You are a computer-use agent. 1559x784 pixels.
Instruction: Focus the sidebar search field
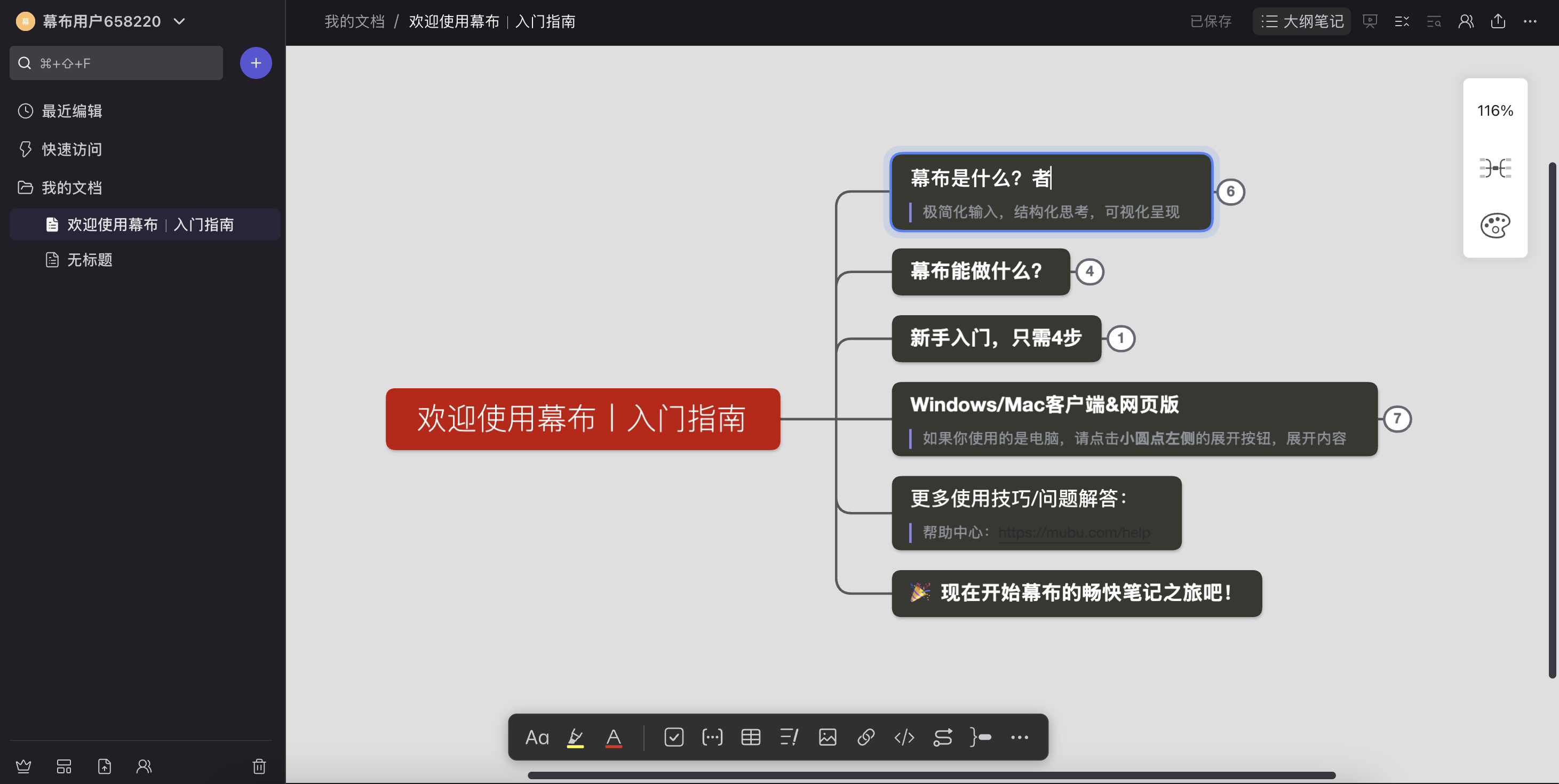pyautogui.click(x=116, y=63)
